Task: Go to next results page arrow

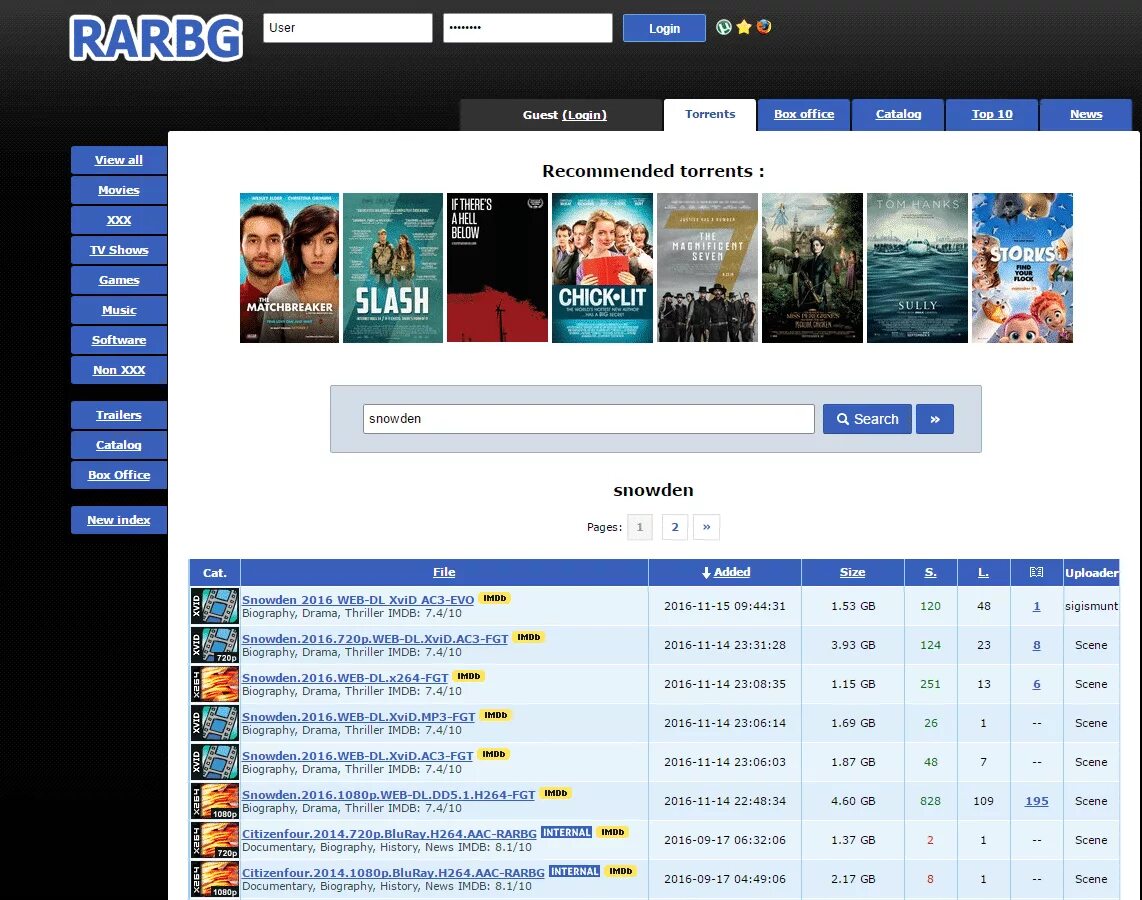Action: point(706,527)
